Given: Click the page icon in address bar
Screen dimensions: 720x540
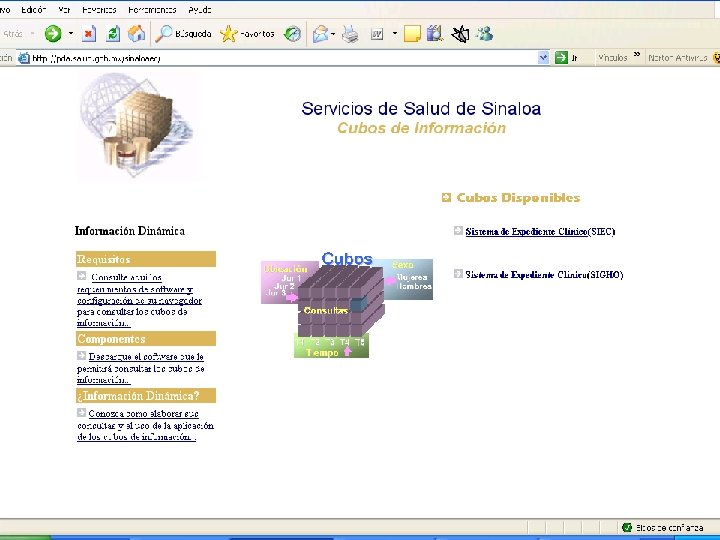Looking at the screenshot, I should click(x=23, y=58).
